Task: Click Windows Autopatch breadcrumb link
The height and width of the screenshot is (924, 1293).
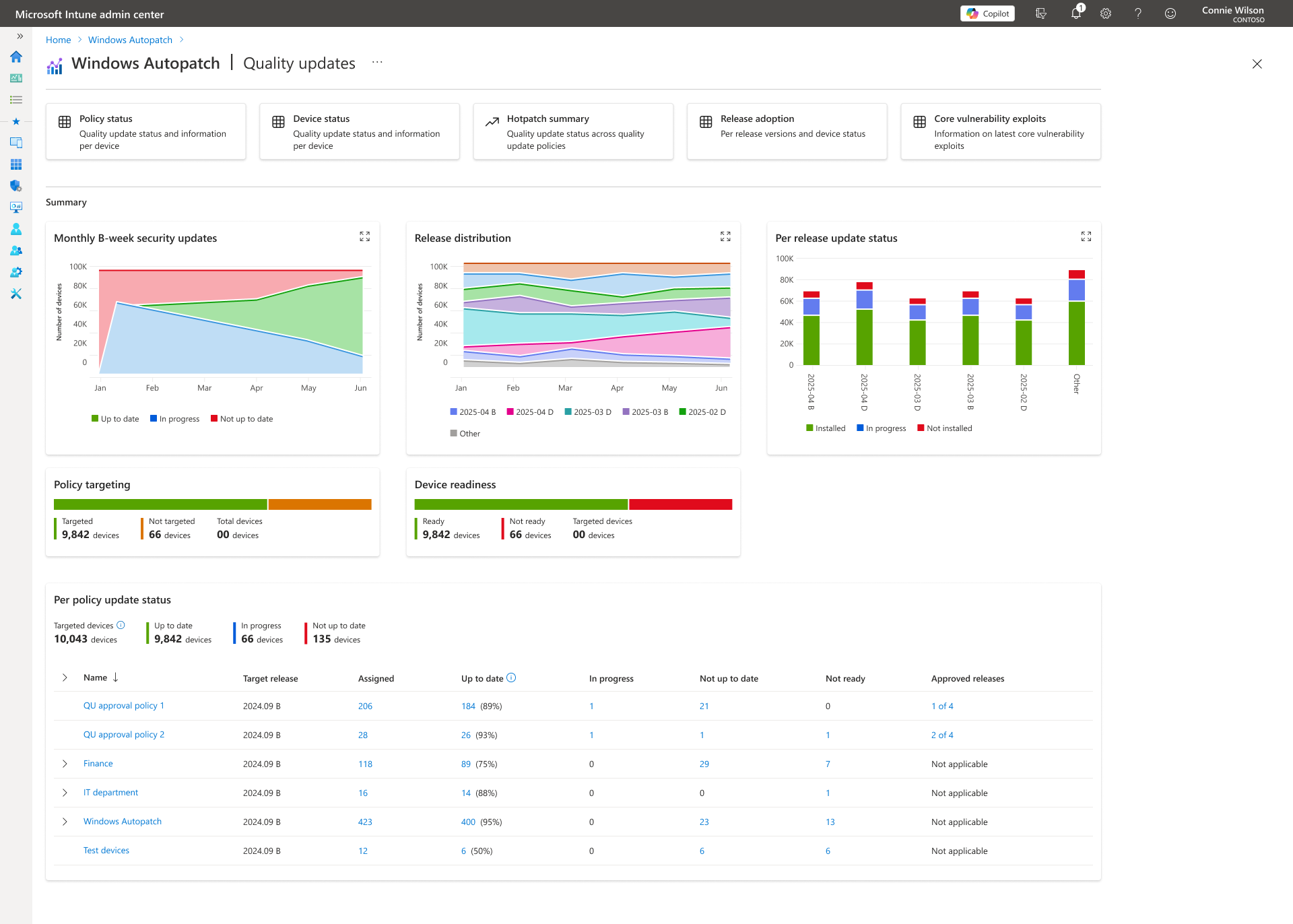Action: (130, 40)
